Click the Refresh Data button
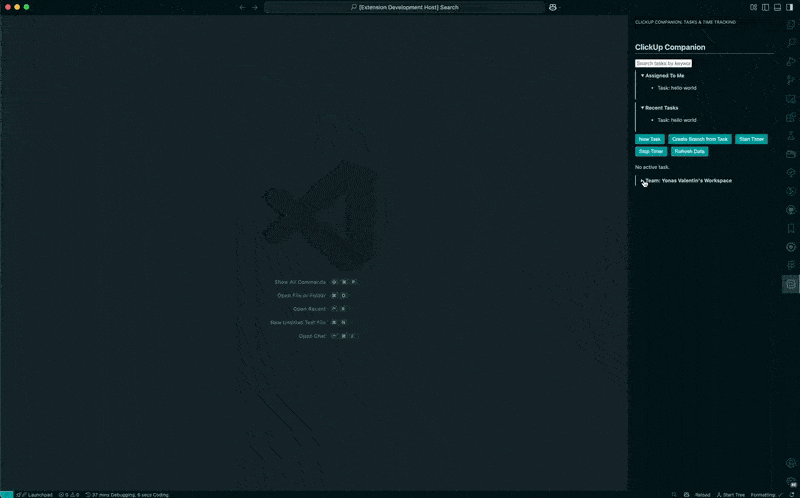This screenshot has width=800, height=498. point(689,152)
